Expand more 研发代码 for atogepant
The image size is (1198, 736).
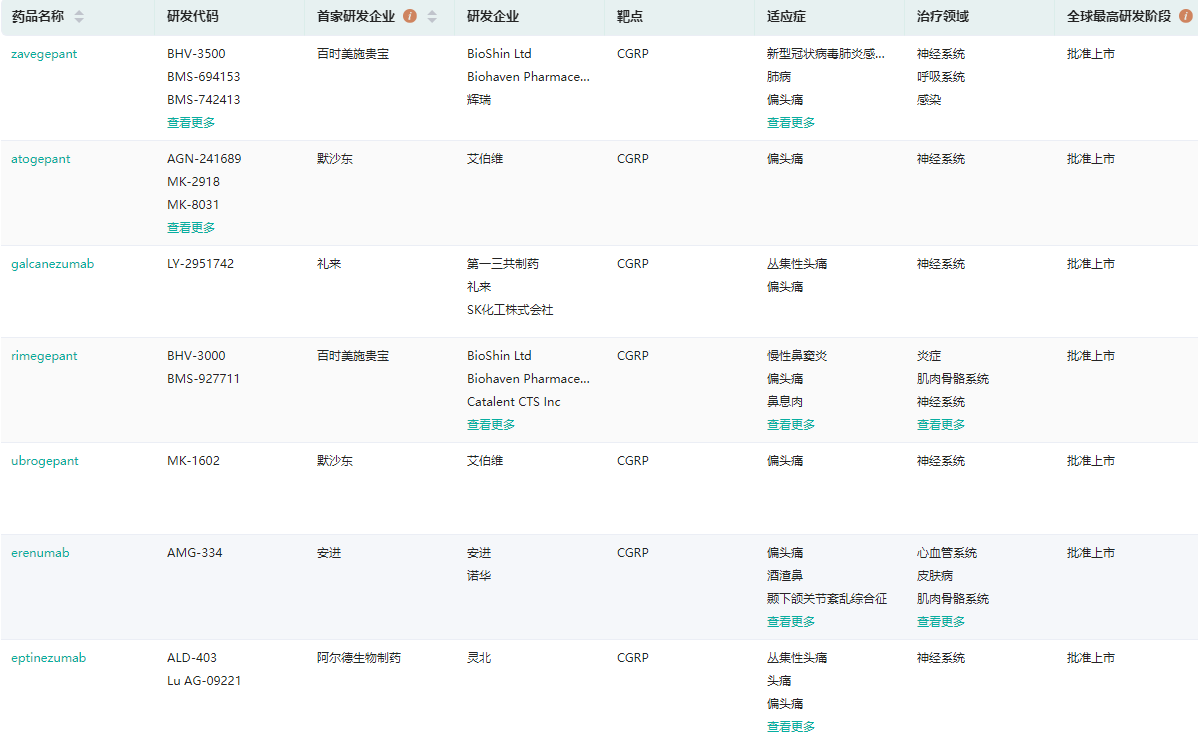click(x=191, y=228)
